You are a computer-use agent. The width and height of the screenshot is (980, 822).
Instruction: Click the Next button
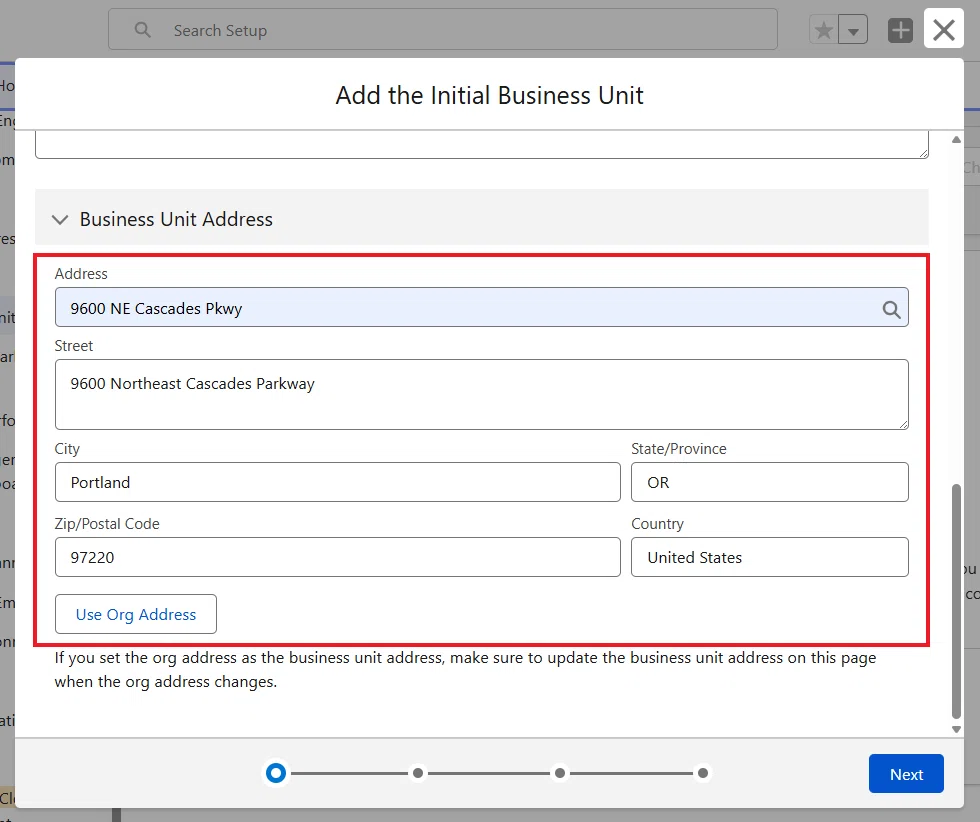(906, 774)
